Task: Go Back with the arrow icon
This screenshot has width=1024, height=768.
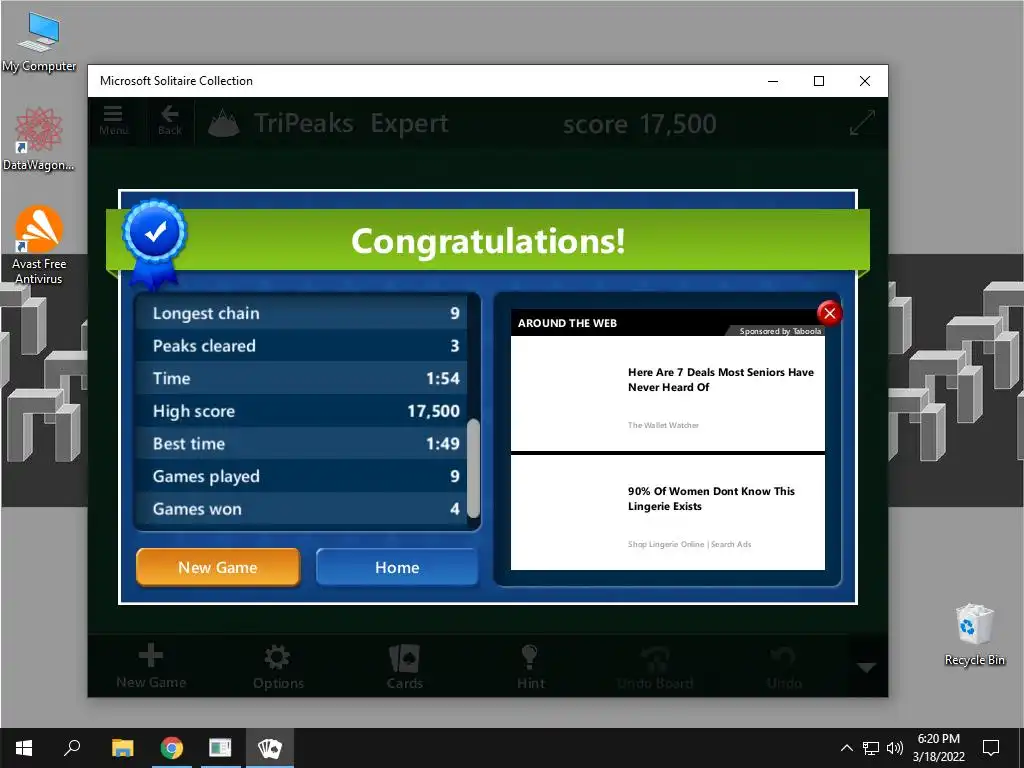Action: click(170, 120)
